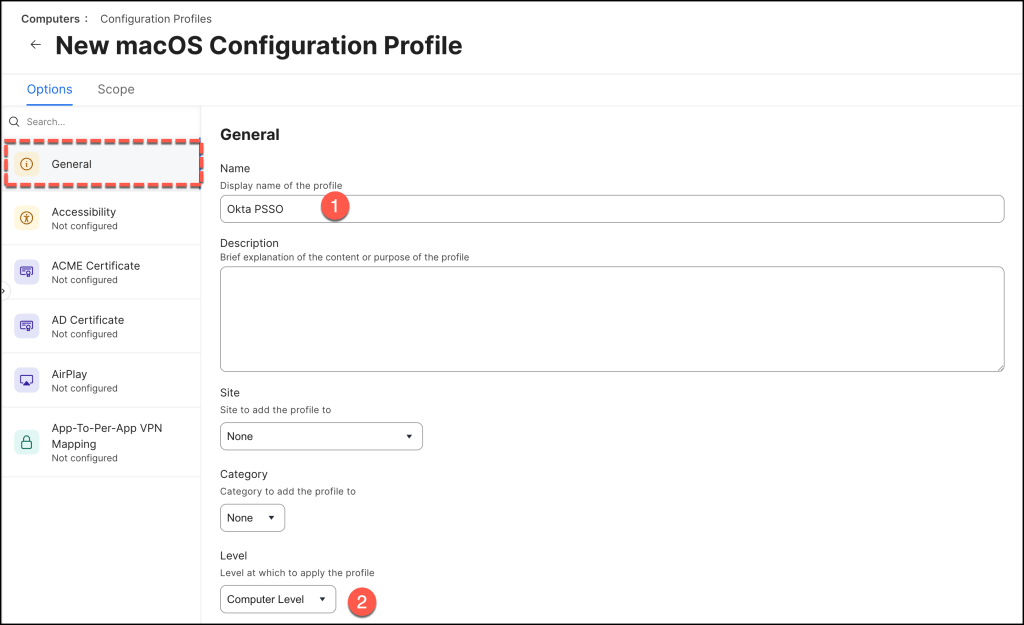The image size is (1024, 625).
Task: Open the Site dropdown set to None
Action: 321,436
